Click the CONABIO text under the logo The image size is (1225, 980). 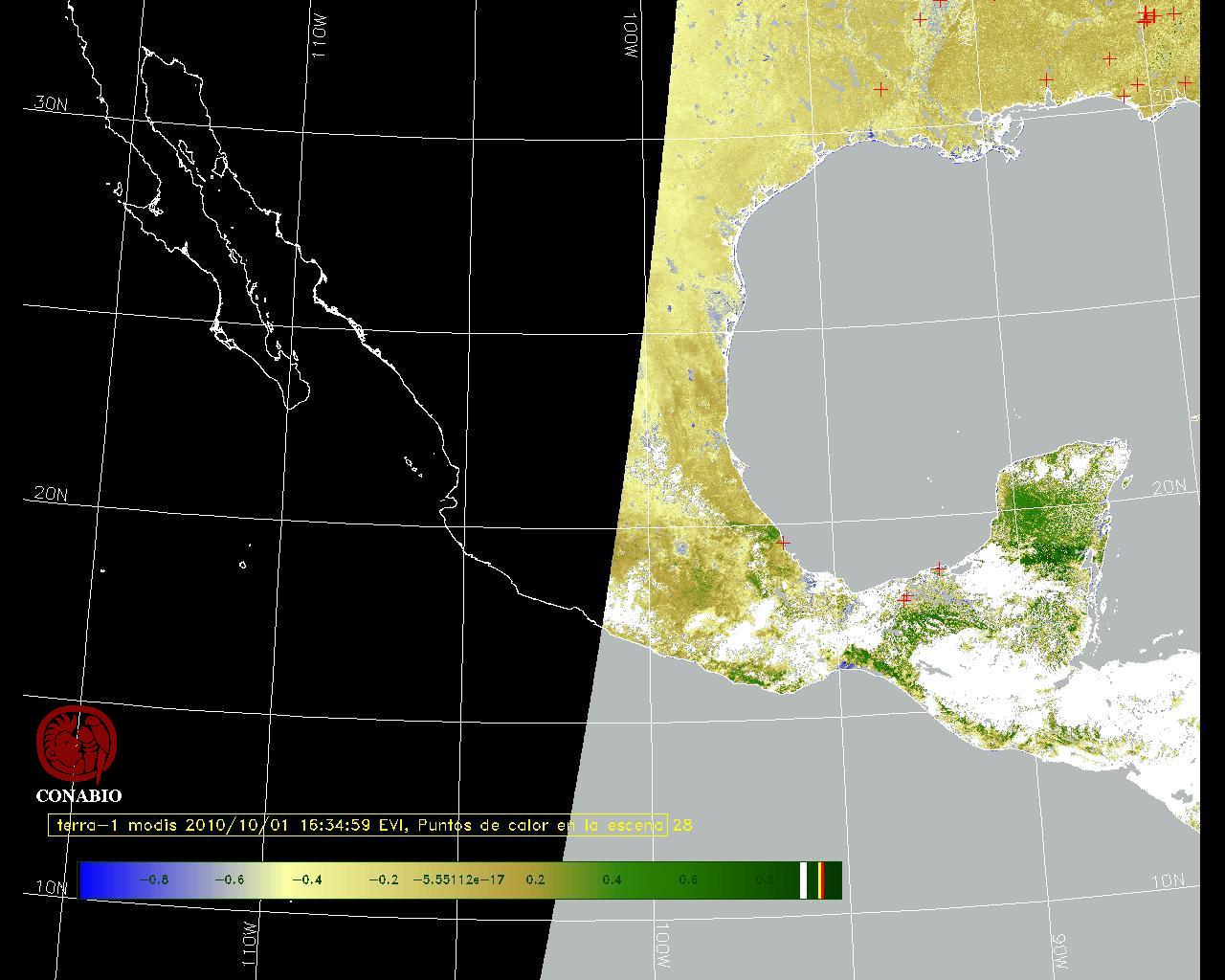[x=78, y=795]
